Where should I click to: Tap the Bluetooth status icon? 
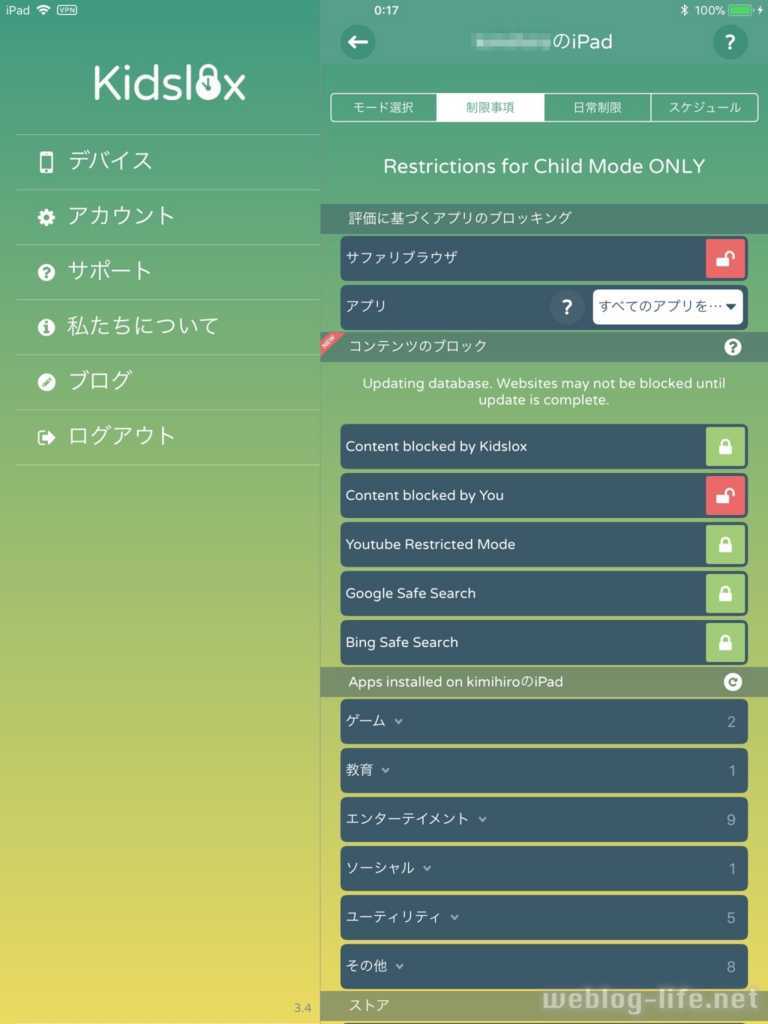(x=684, y=10)
